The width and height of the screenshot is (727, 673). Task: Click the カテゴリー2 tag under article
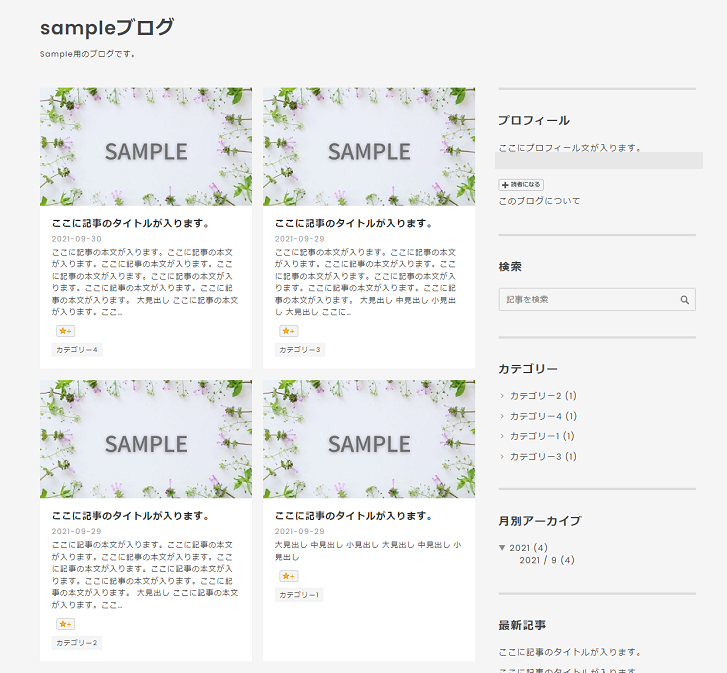(77, 643)
